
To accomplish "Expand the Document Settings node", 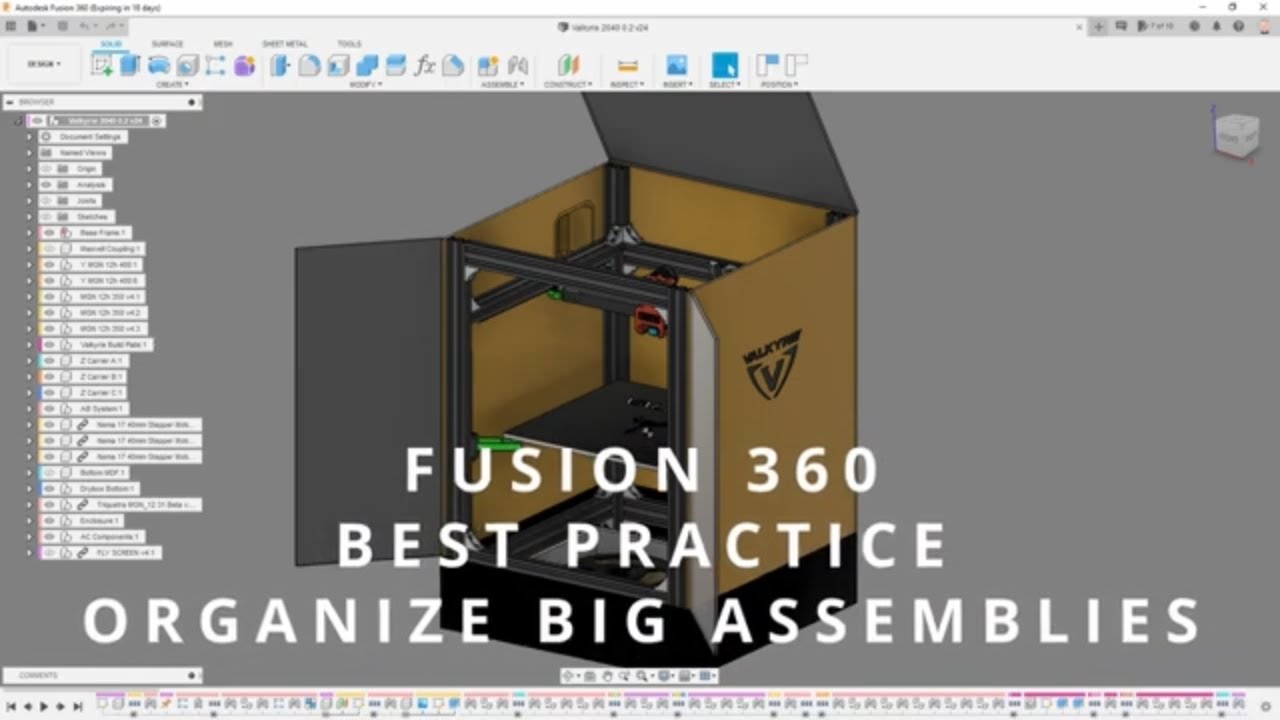I will (x=29, y=137).
